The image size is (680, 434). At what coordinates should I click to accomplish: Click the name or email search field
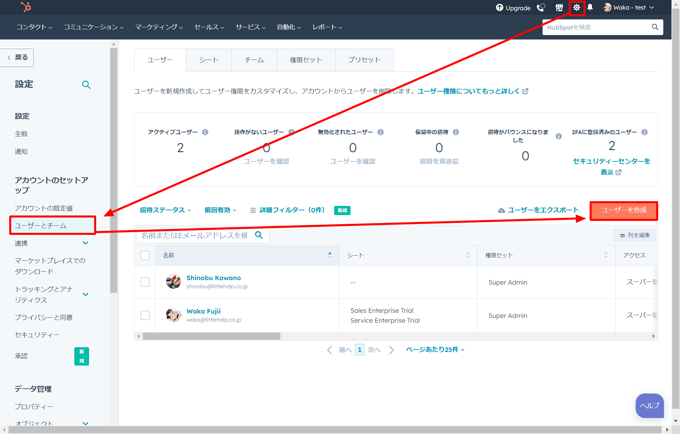195,235
